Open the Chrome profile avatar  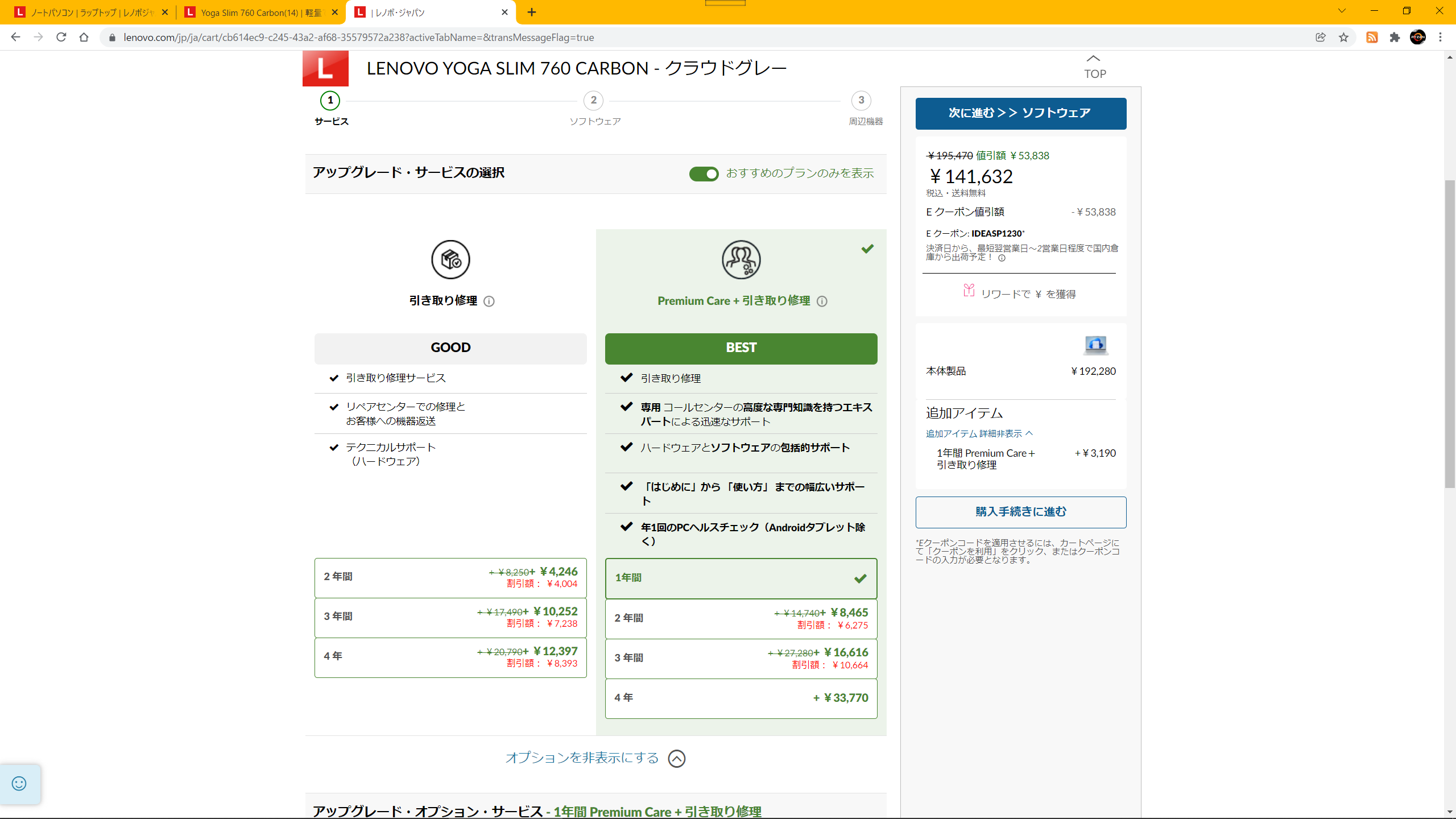click(1418, 37)
